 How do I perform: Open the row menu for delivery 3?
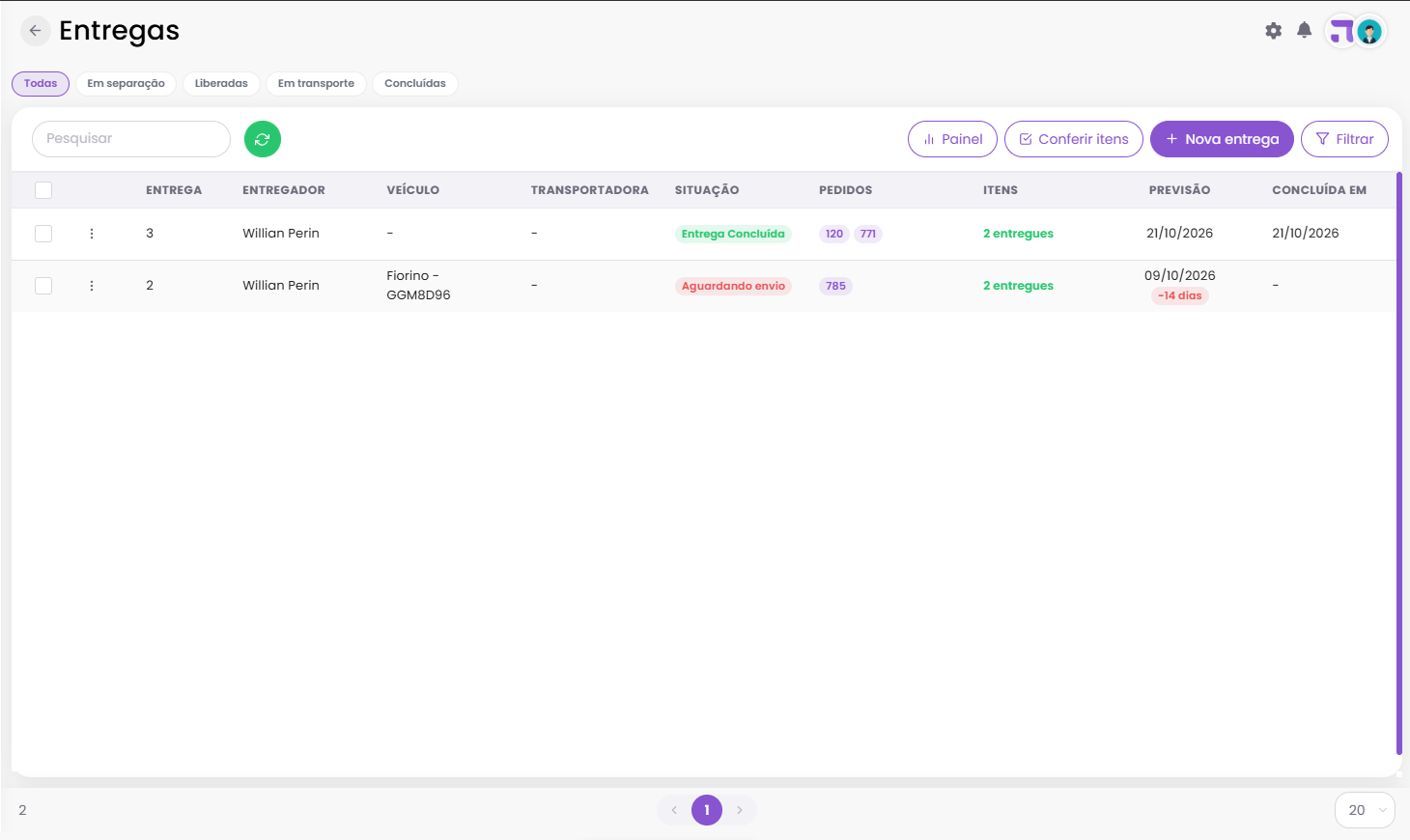pos(92,234)
